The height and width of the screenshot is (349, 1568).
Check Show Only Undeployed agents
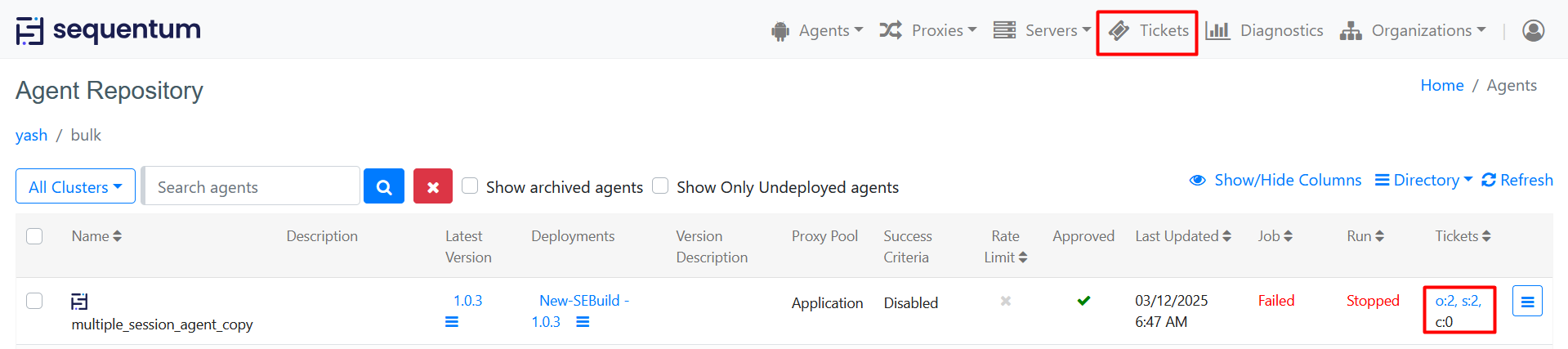(x=660, y=186)
